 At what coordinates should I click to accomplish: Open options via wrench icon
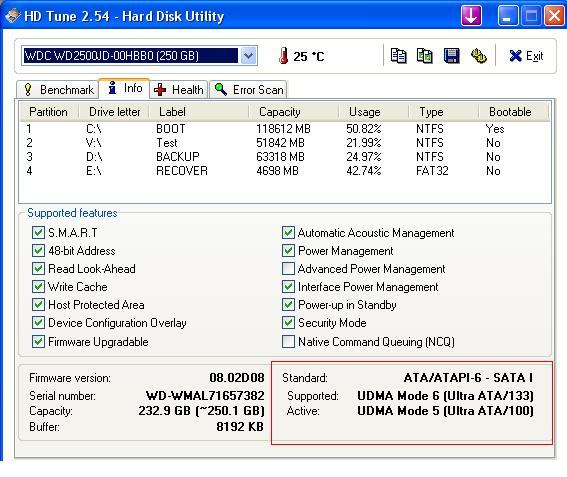pos(478,56)
